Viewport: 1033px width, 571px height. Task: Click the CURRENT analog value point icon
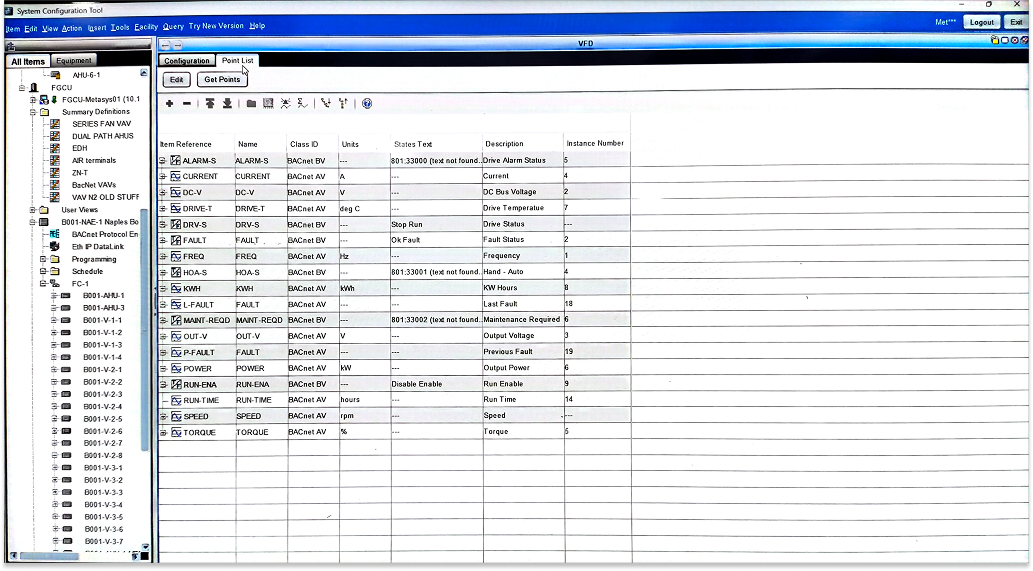click(x=175, y=177)
